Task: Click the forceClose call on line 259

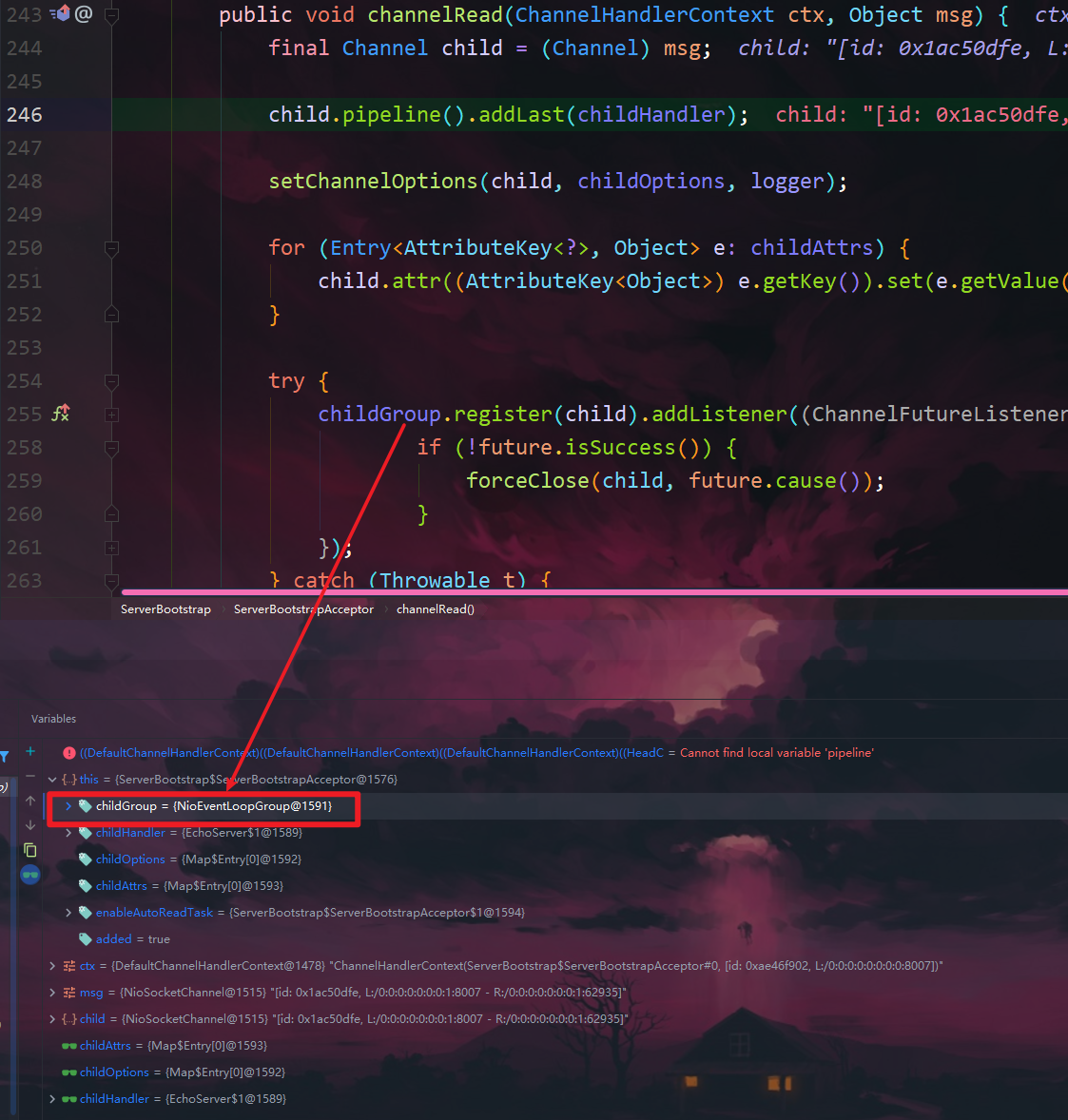Action: pos(528,481)
